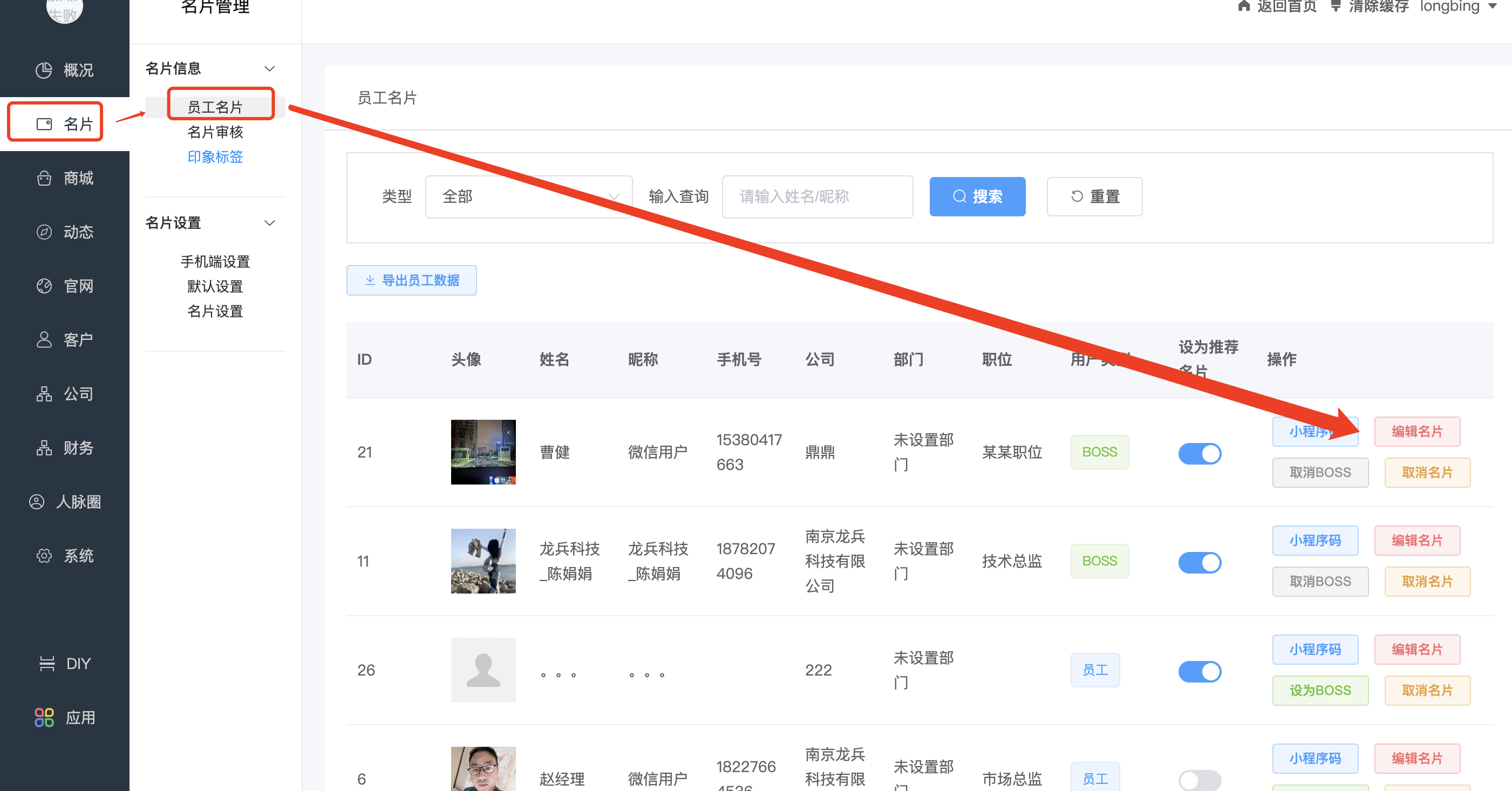Click the placeholder avatar for ID 26
The width and height of the screenshot is (1512, 791).
click(483, 670)
